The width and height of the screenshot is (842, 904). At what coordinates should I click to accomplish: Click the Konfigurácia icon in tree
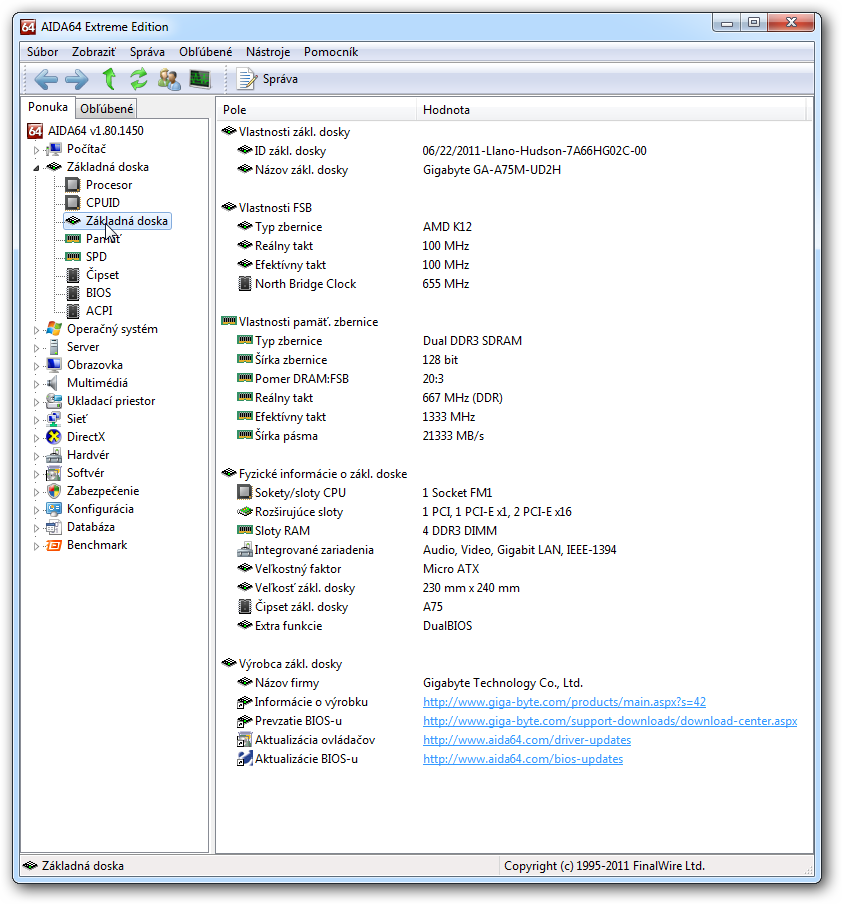[54, 509]
